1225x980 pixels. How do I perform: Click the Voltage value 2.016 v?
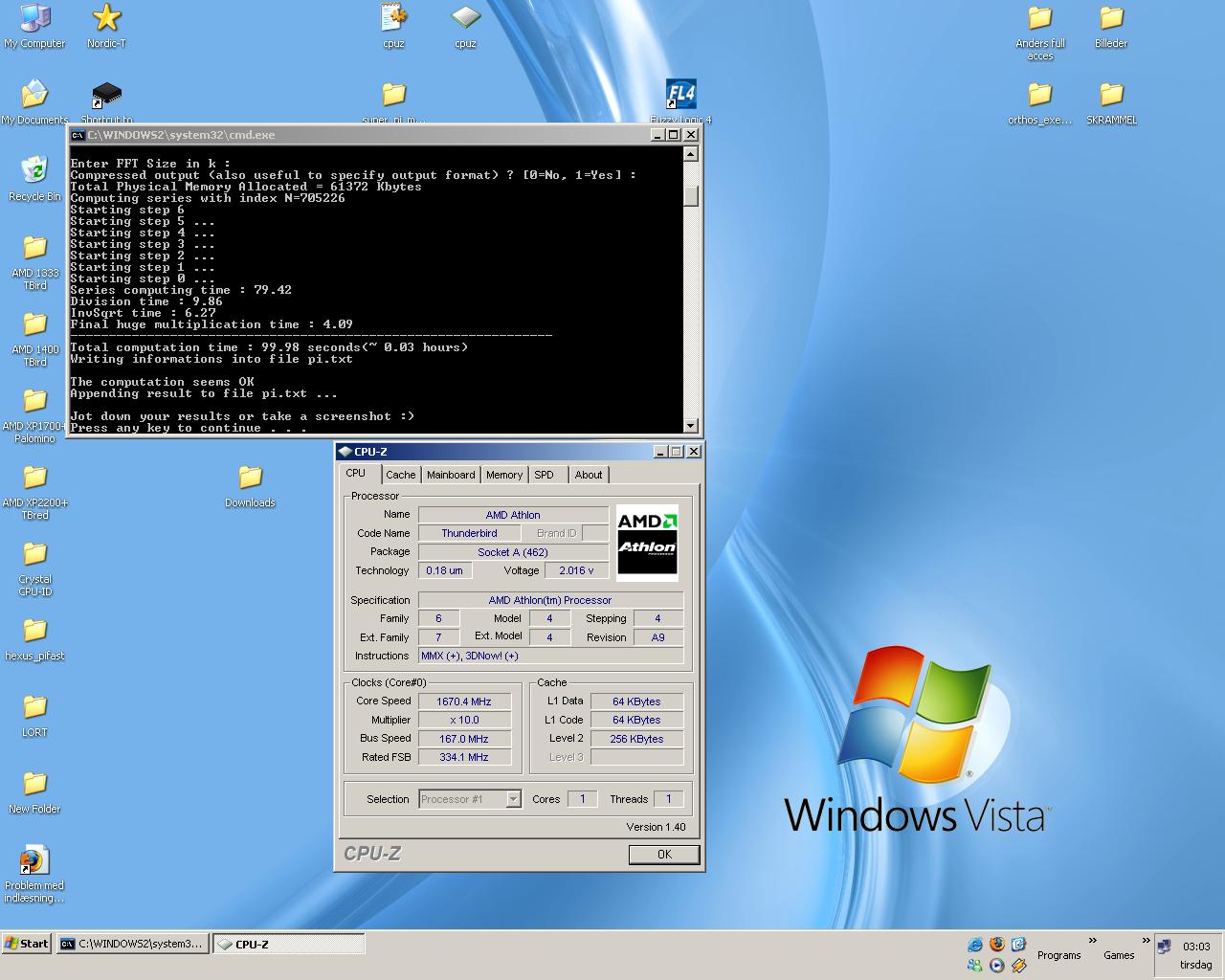point(576,570)
